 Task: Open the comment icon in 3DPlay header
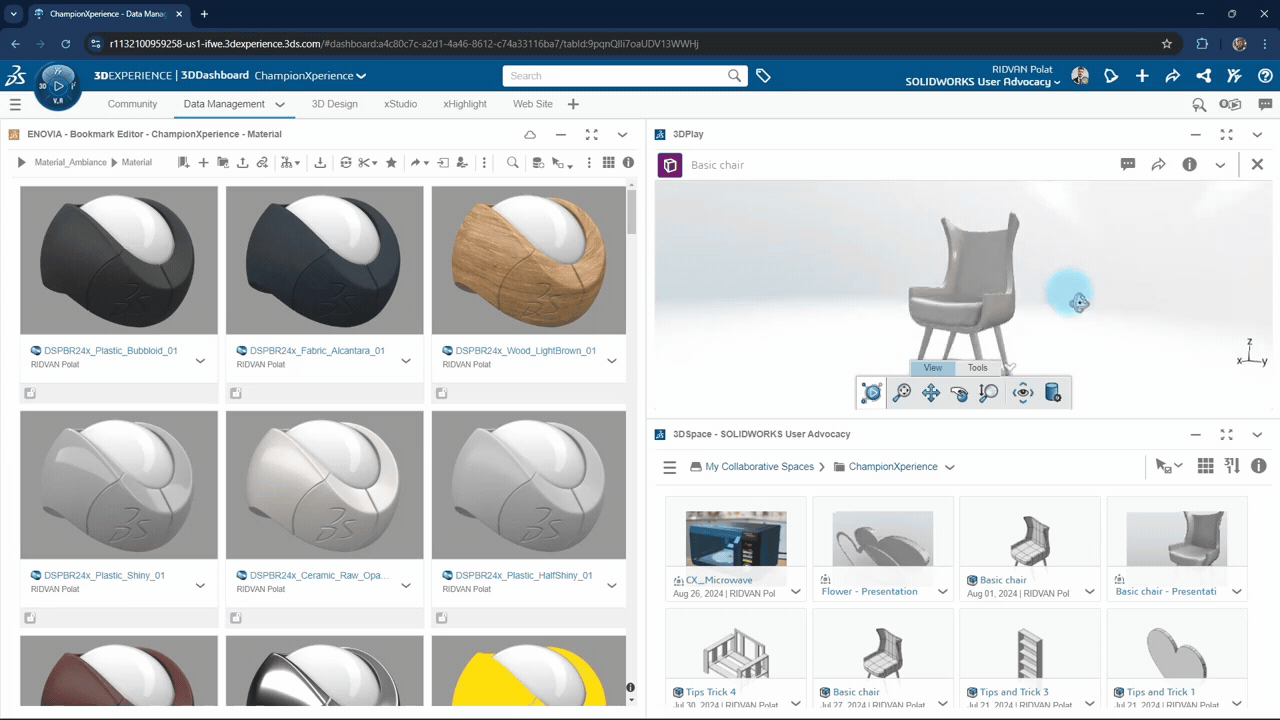(x=1128, y=164)
